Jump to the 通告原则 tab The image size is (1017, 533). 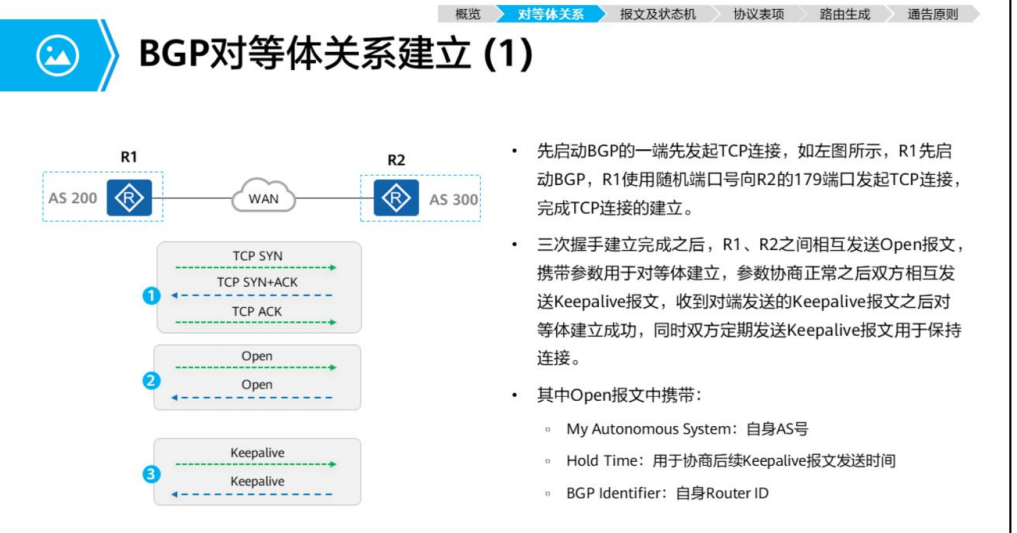[932, 14]
